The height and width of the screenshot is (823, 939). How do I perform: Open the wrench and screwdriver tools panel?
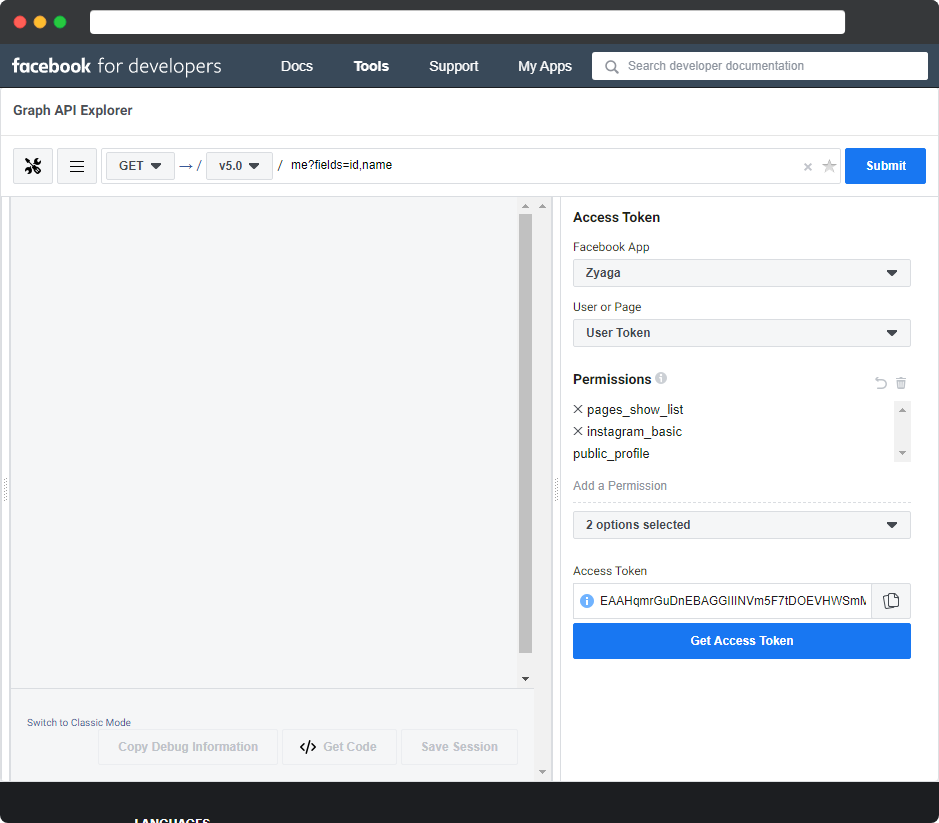click(33, 166)
